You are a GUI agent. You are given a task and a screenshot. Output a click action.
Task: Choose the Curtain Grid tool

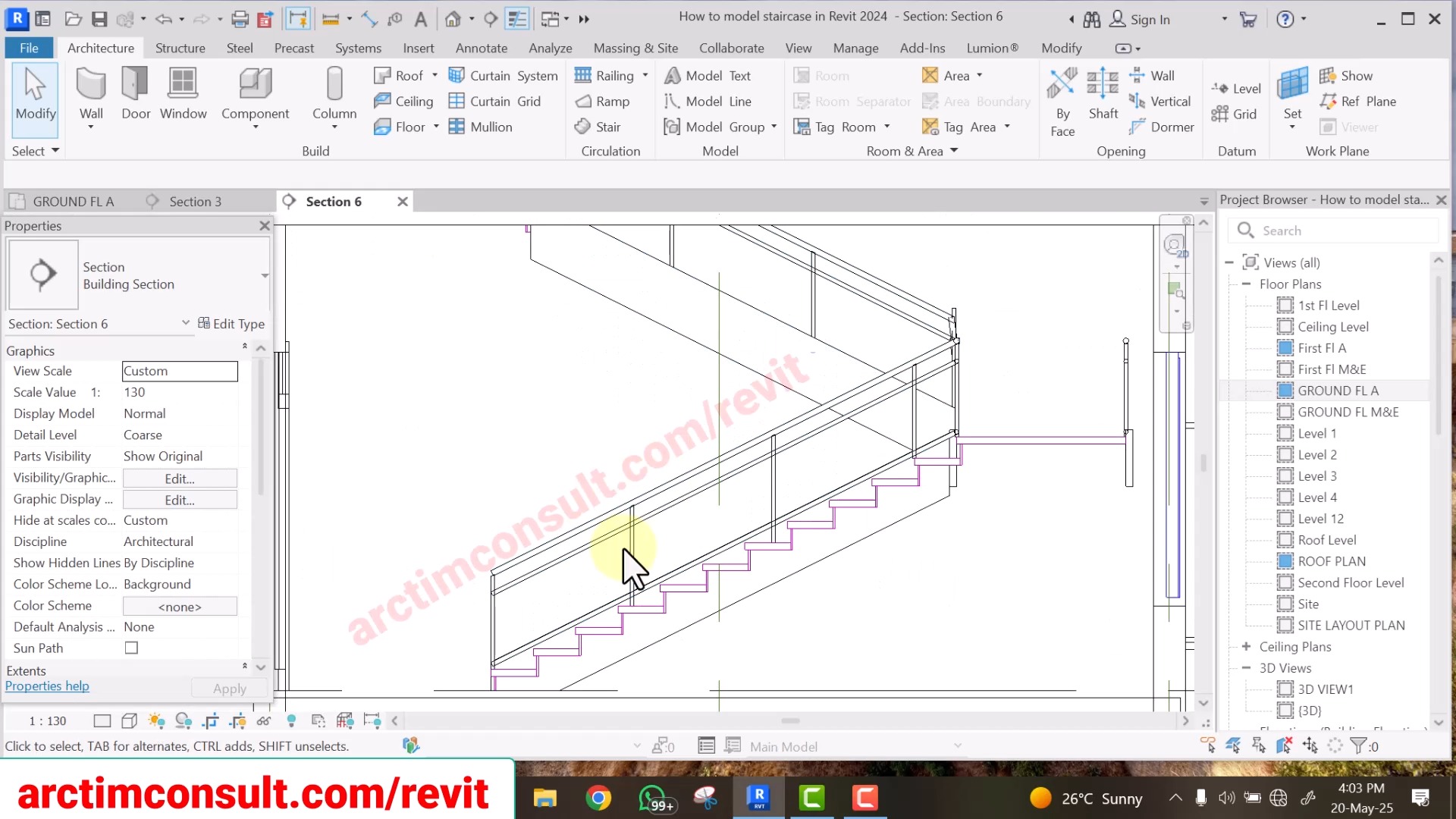pyautogui.click(x=494, y=101)
